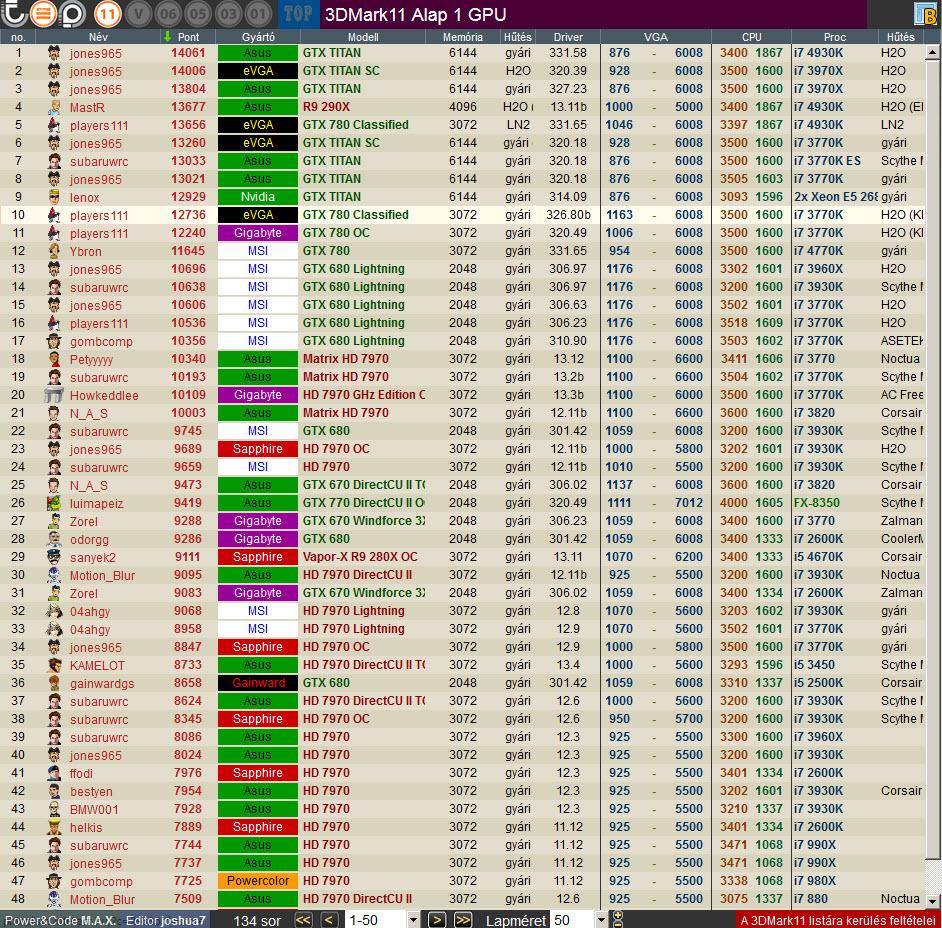Screen dimensions: 942x928
Task: Sort by the Driver column header
Action: (568, 37)
